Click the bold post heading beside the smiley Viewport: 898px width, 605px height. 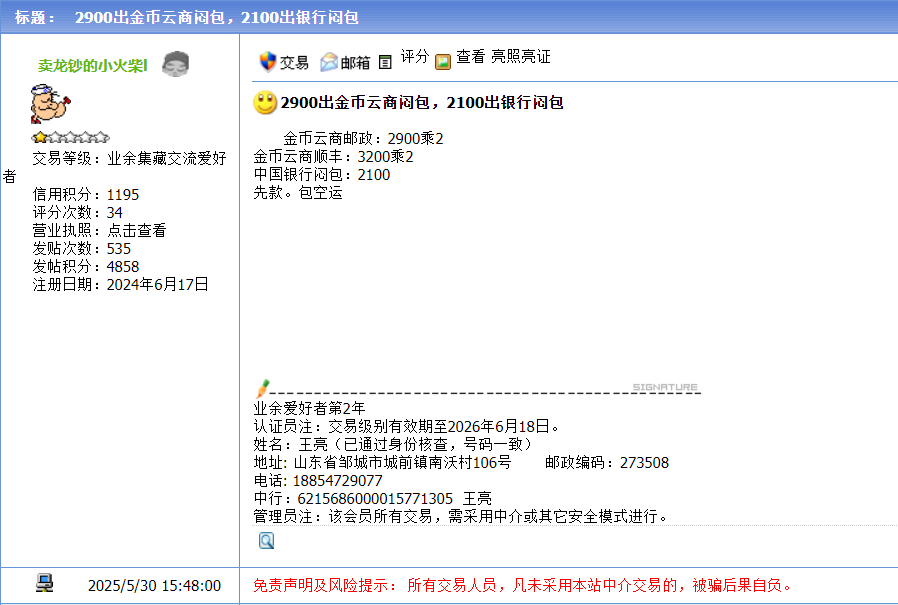(422, 103)
